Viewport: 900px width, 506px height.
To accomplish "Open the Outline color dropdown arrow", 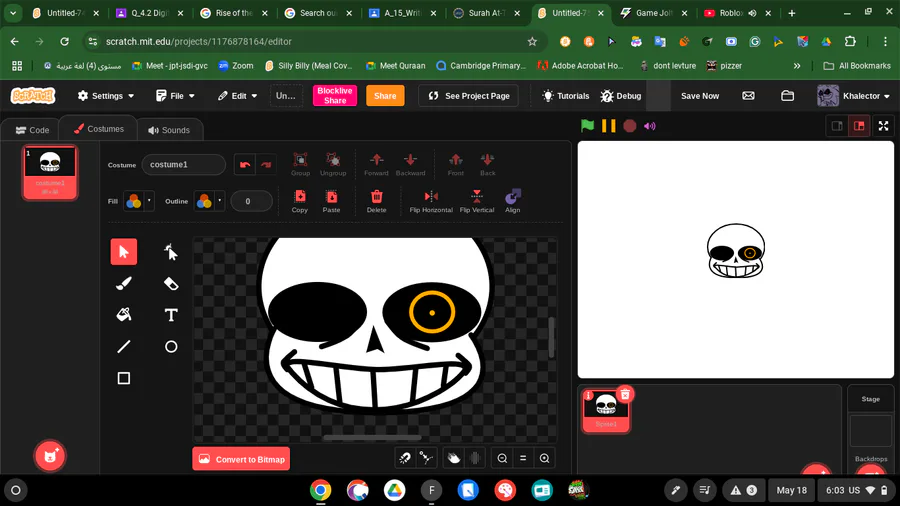I will coord(220,201).
